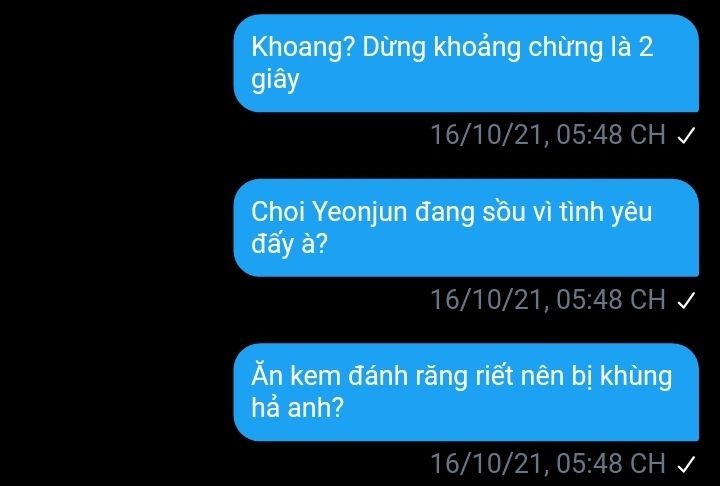Click the delivered tick below the "Ăn kem" message
This screenshot has width=720, height=486.
pos(686,464)
